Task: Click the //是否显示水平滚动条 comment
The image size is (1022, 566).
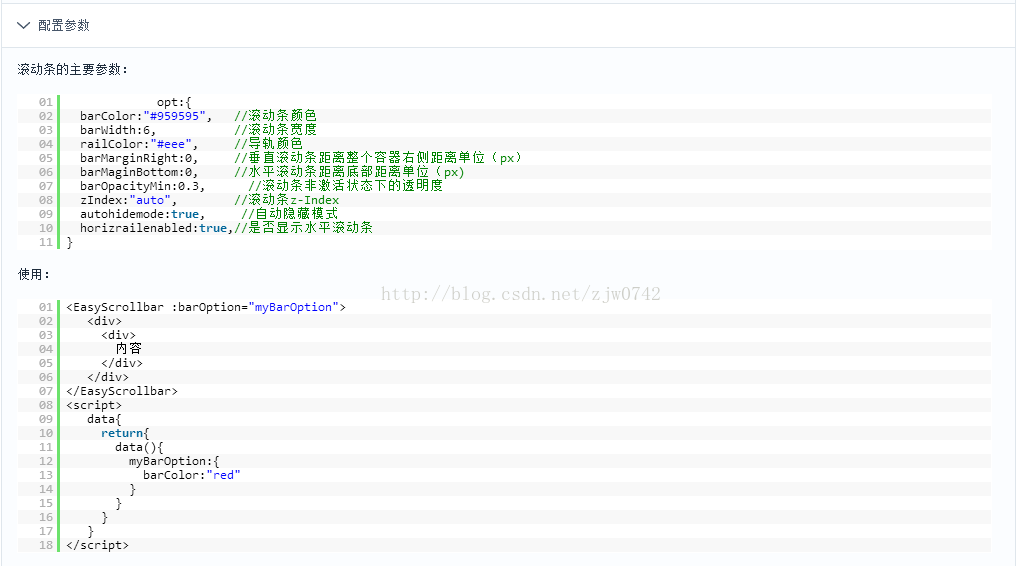Action: [303, 228]
